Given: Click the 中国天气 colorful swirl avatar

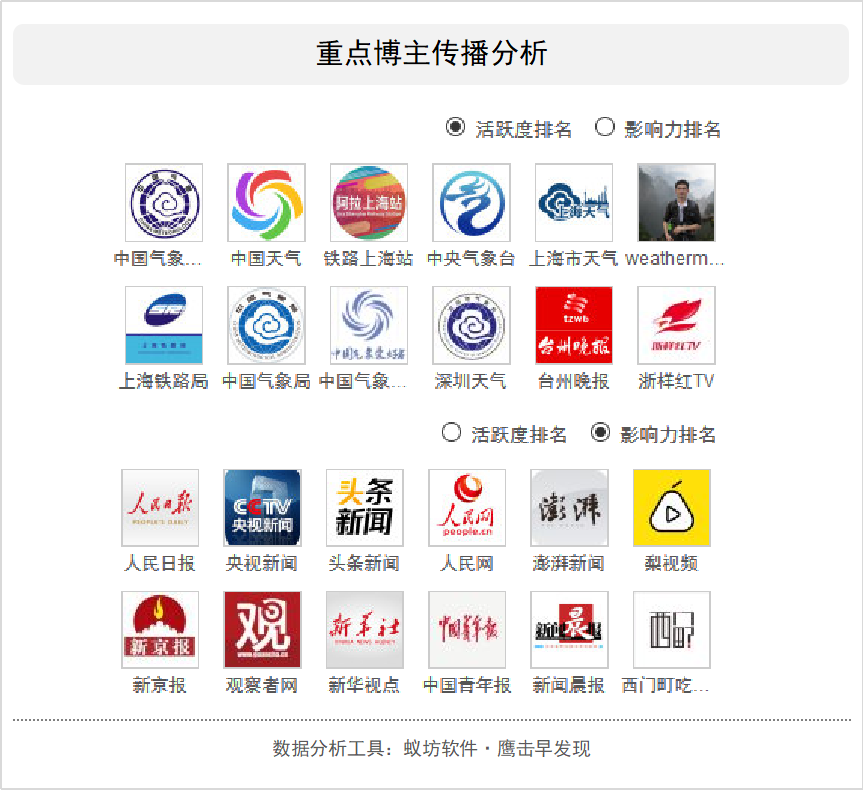Looking at the screenshot, I should click(x=266, y=203).
